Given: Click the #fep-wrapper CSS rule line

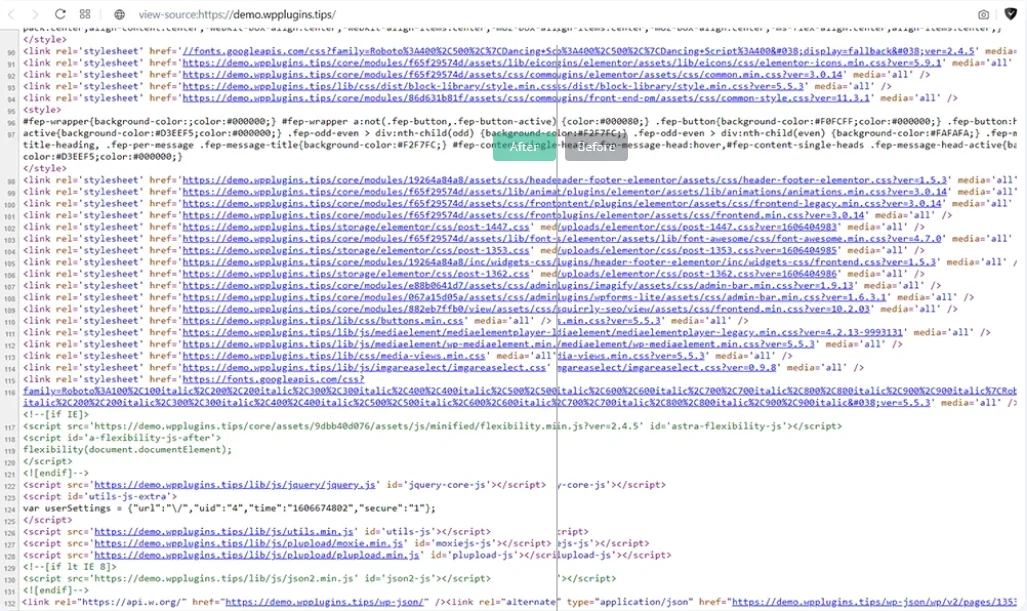Looking at the screenshot, I should tap(520, 122).
